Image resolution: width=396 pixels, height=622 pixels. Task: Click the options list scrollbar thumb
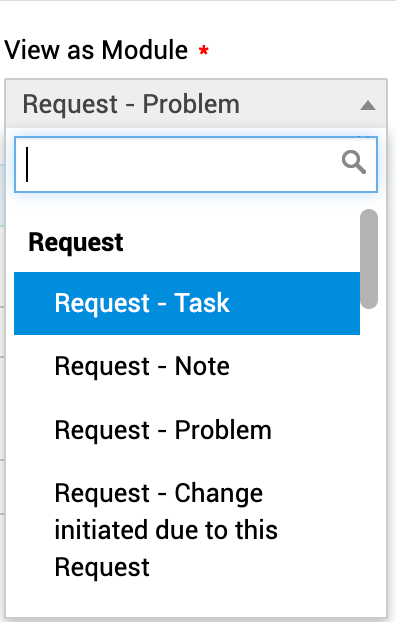click(369, 259)
